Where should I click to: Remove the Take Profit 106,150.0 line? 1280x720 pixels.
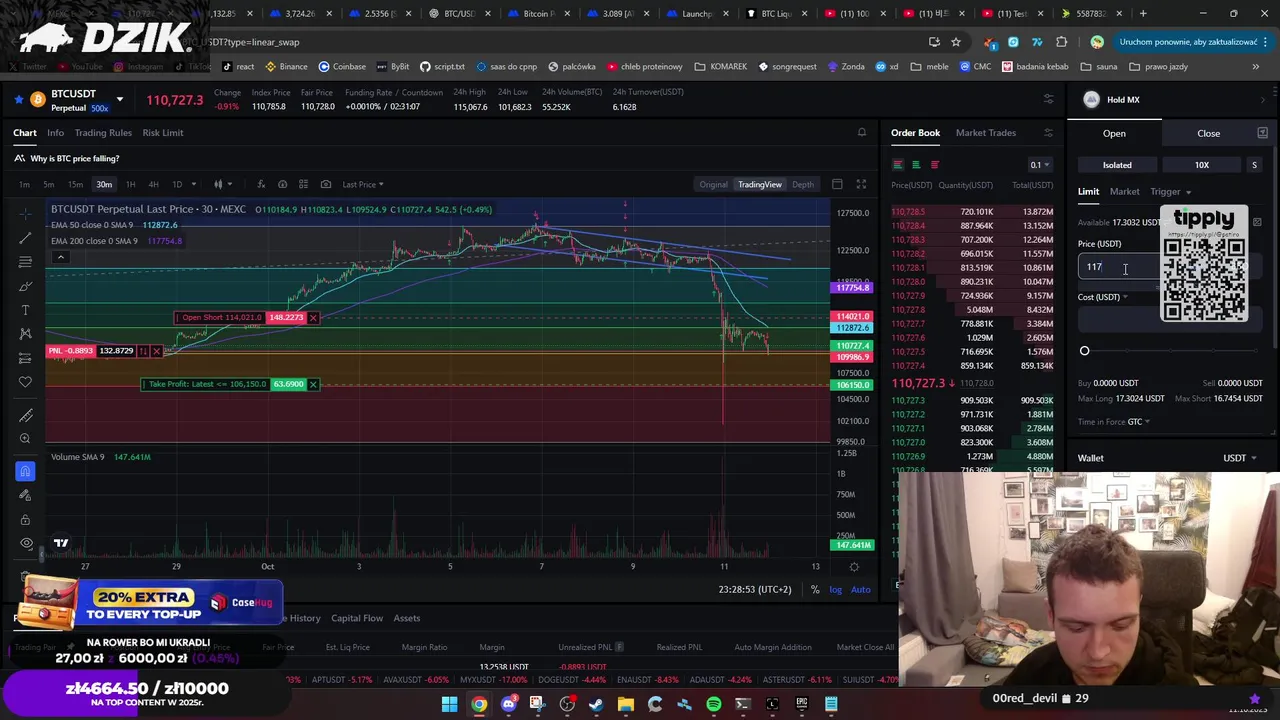point(313,384)
